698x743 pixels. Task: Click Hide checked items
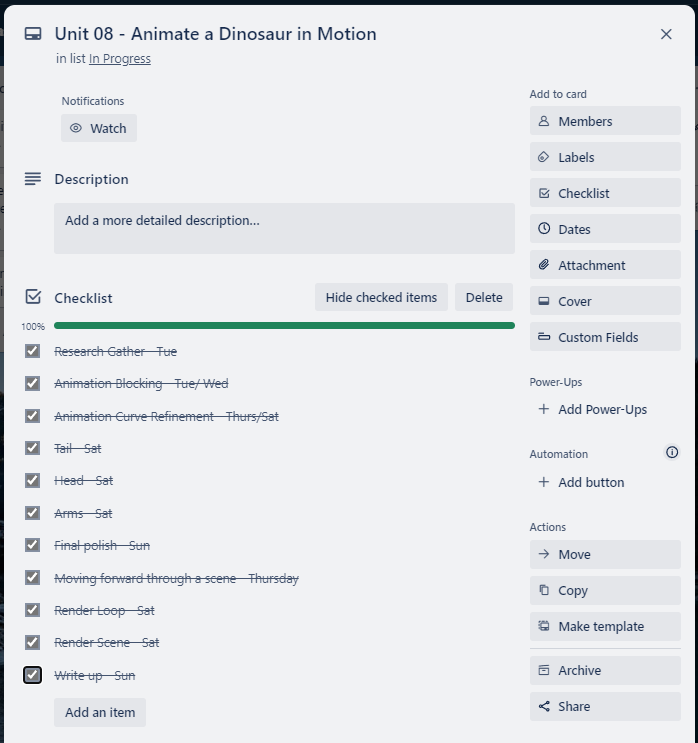381,297
